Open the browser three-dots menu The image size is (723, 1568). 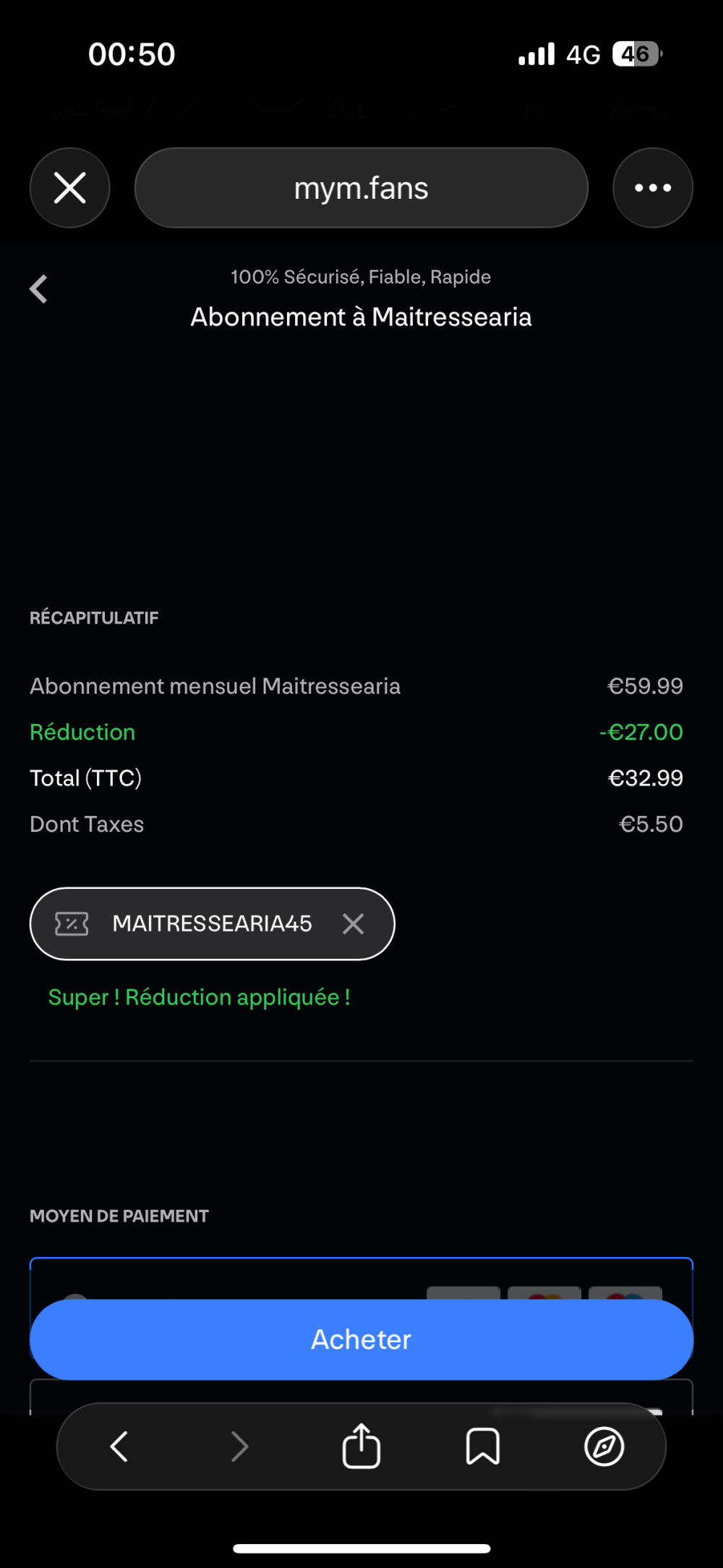(652, 188)
